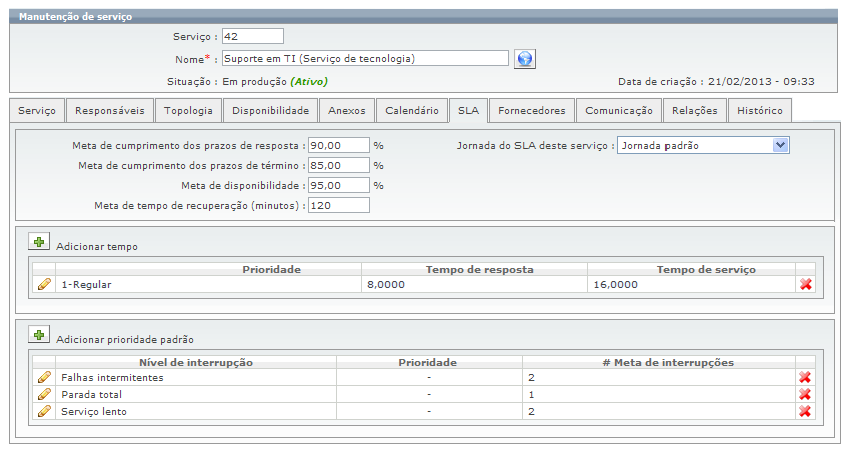Viewport: 843px width, 449px height.
Task: Go to the Fornecedores tab
Action: 532,111
